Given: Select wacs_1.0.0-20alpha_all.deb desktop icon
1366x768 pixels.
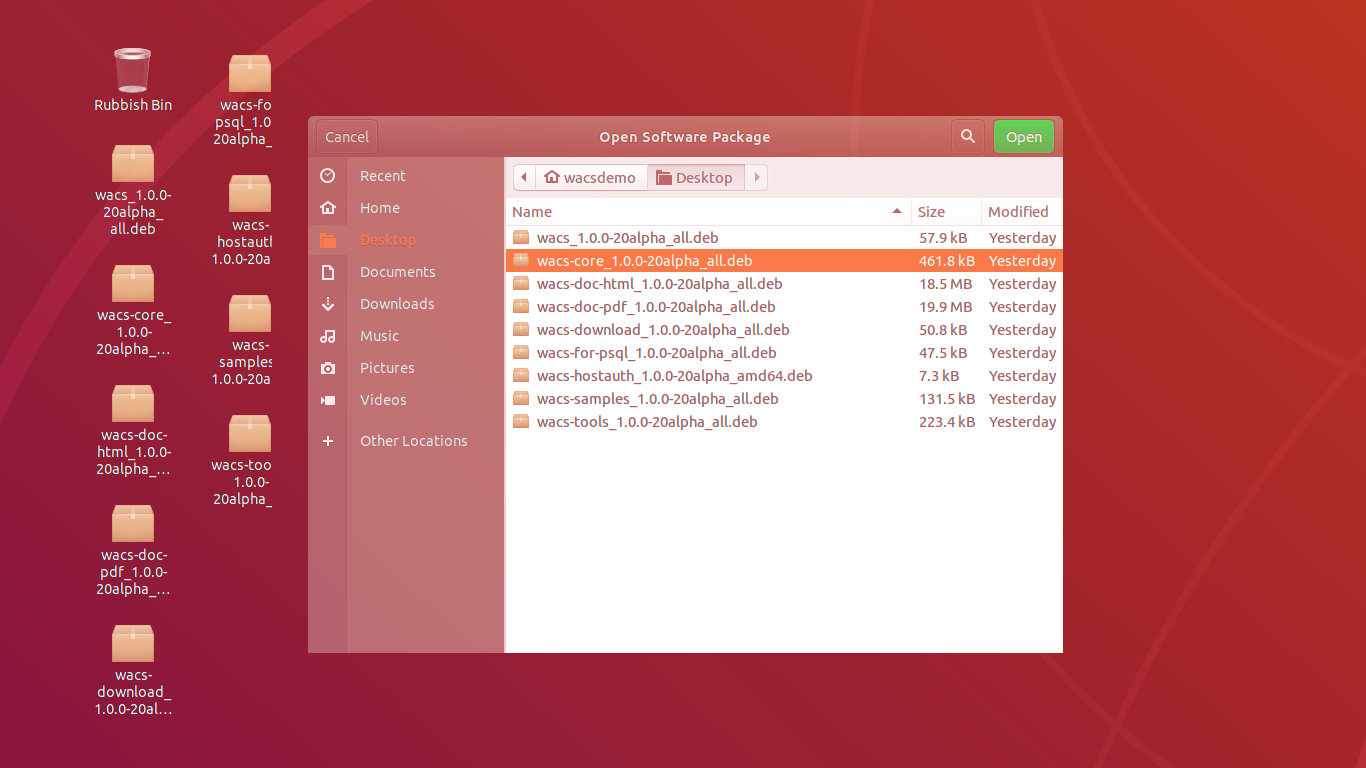Looking at the screenshot, I should (x=133, y=190).
